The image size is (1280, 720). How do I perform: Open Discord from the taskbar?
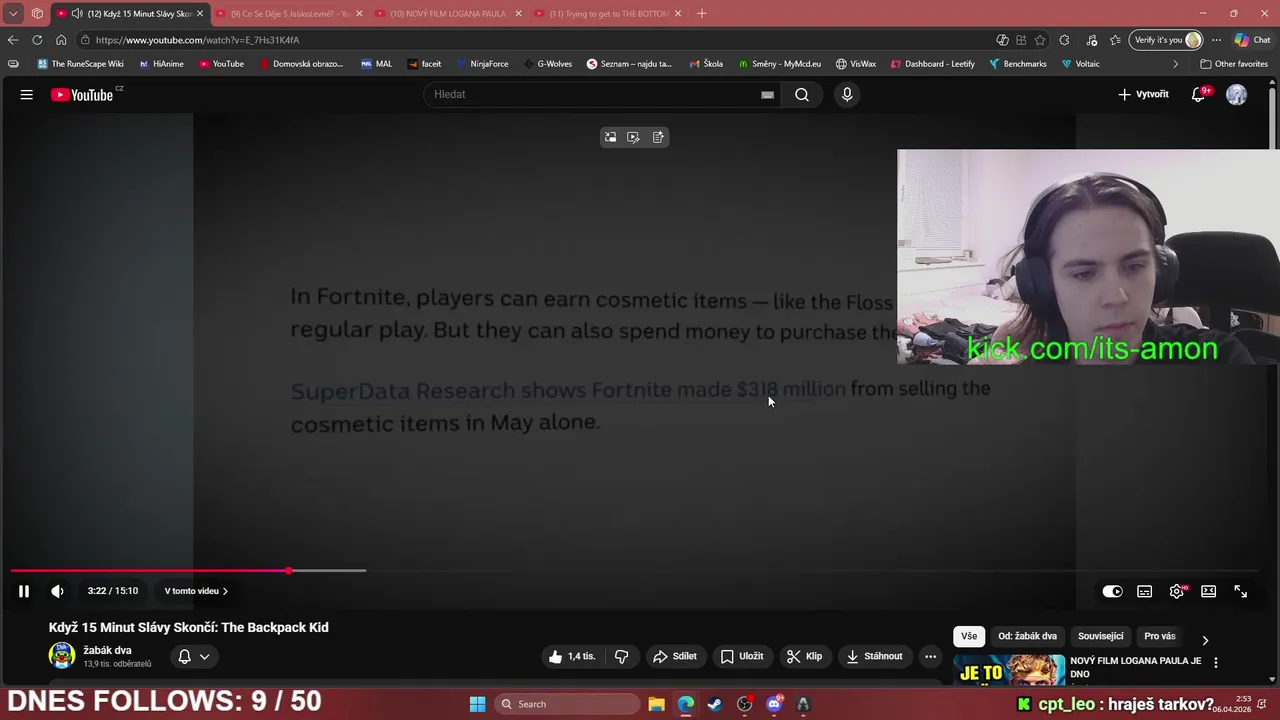[x=773, y=704]
